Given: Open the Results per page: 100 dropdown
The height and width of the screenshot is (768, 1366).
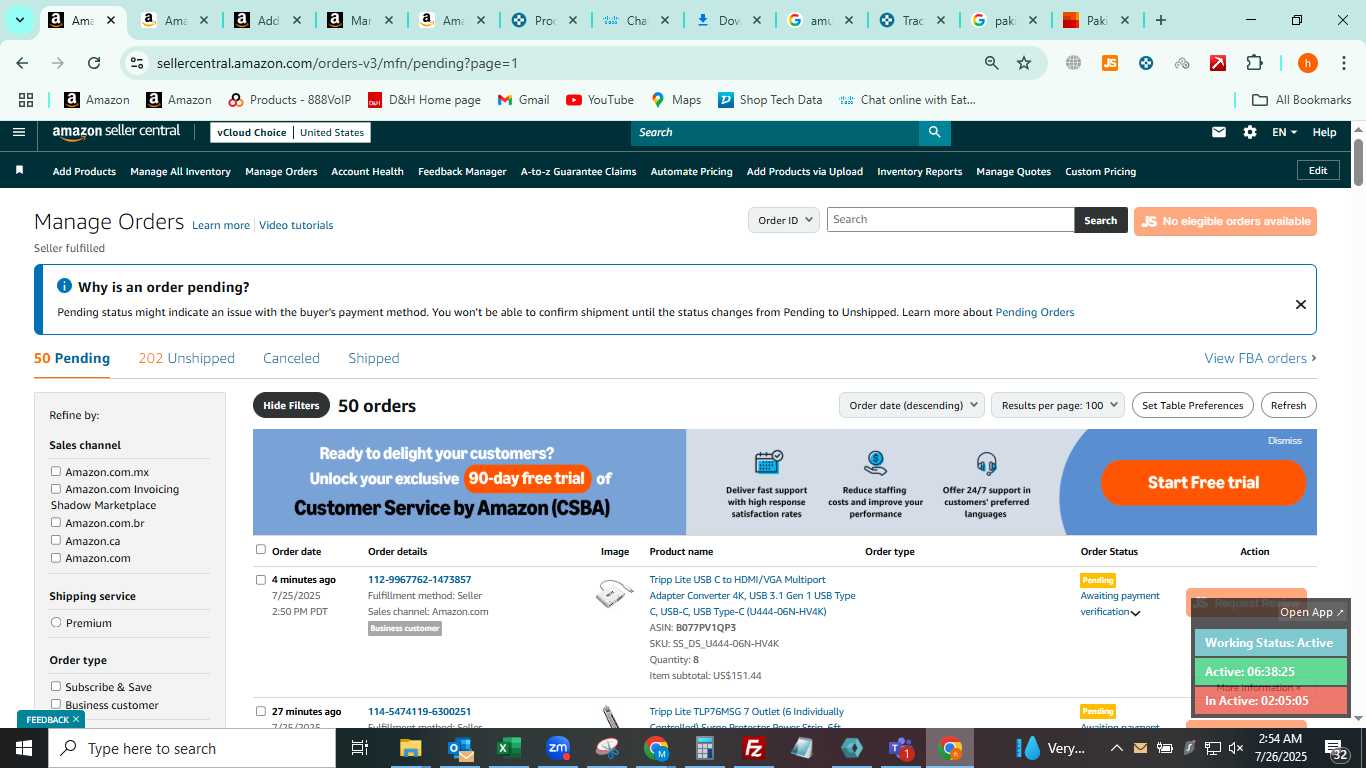Looking at the screenshot, I should click(x=1058, y=405).
